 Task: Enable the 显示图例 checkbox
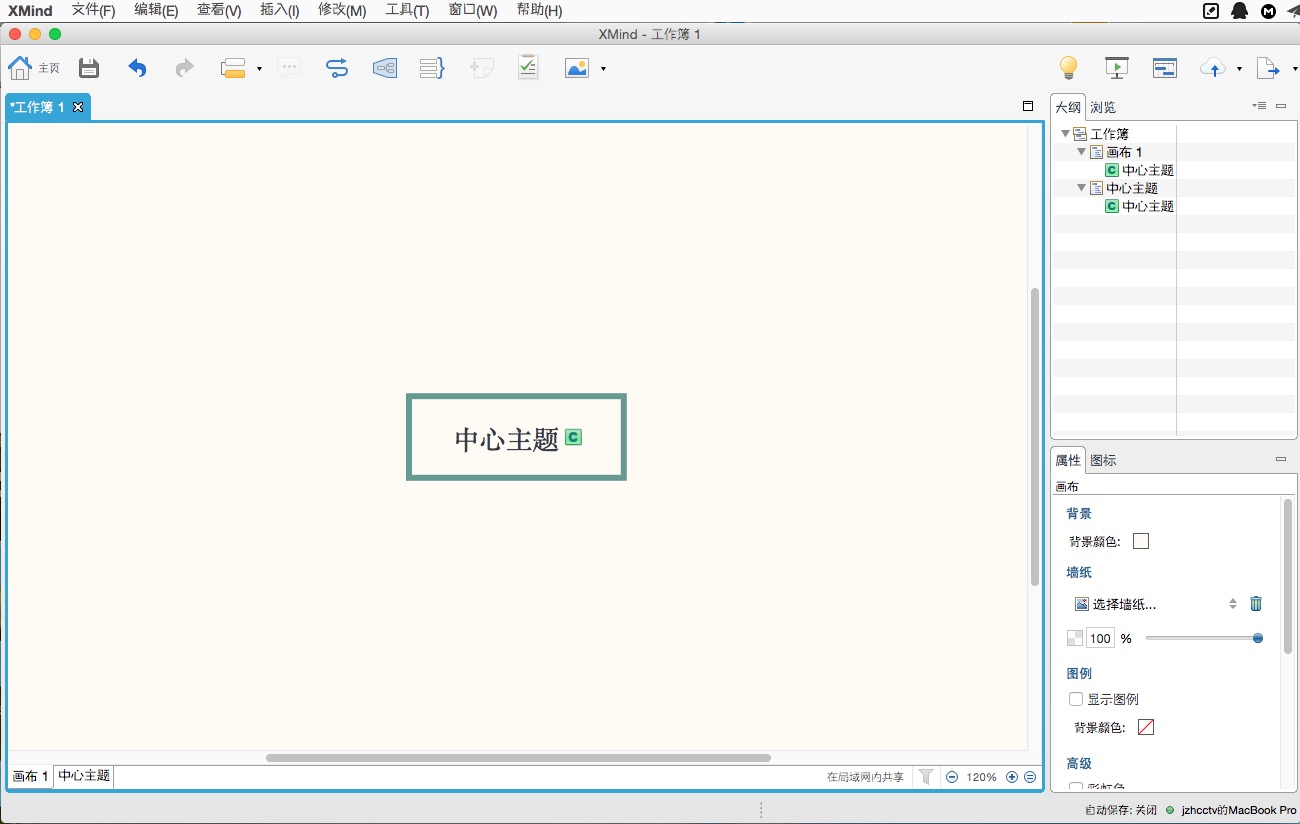coord(1076,699)
